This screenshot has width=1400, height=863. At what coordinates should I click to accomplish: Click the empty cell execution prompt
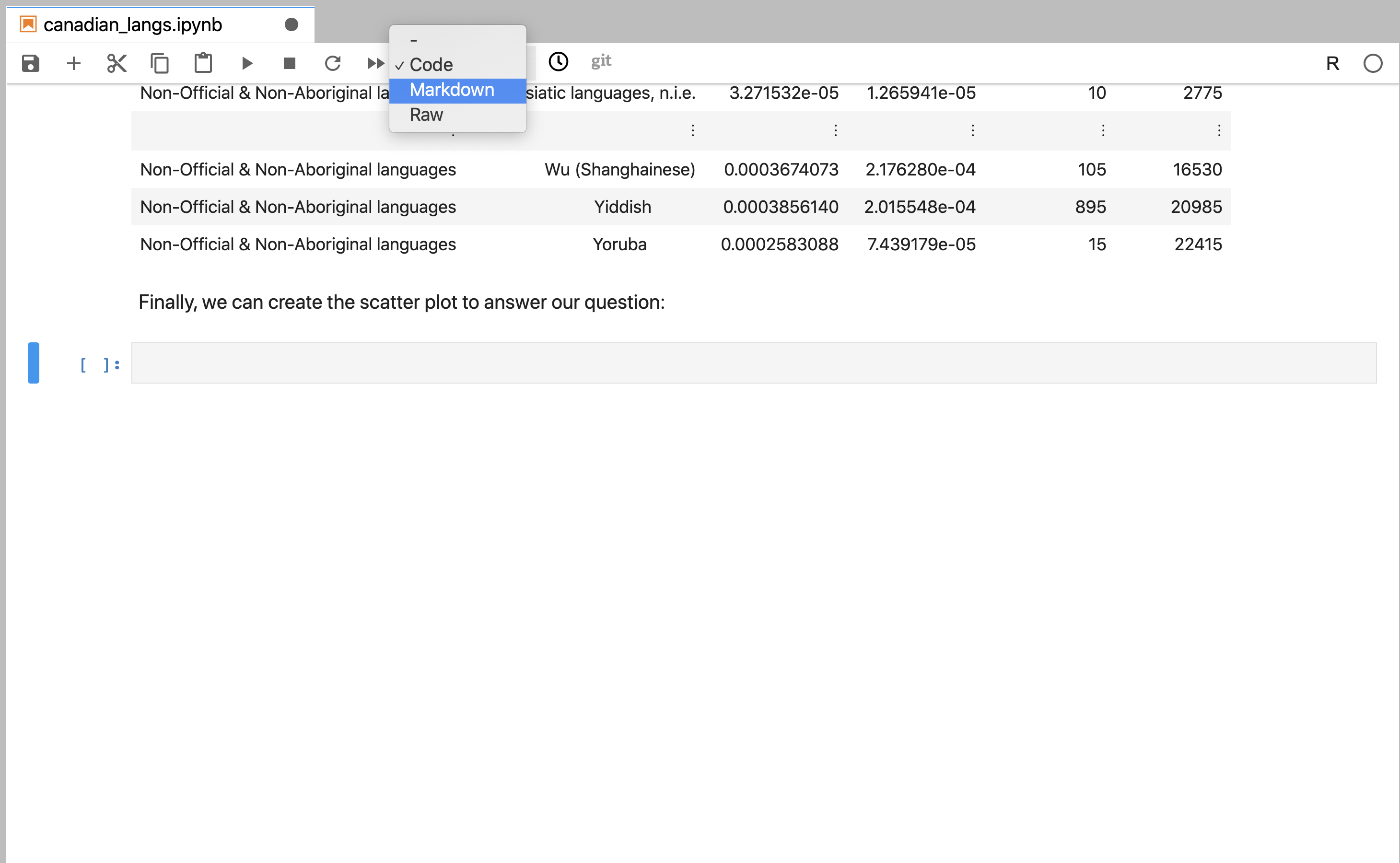[100, 364]
